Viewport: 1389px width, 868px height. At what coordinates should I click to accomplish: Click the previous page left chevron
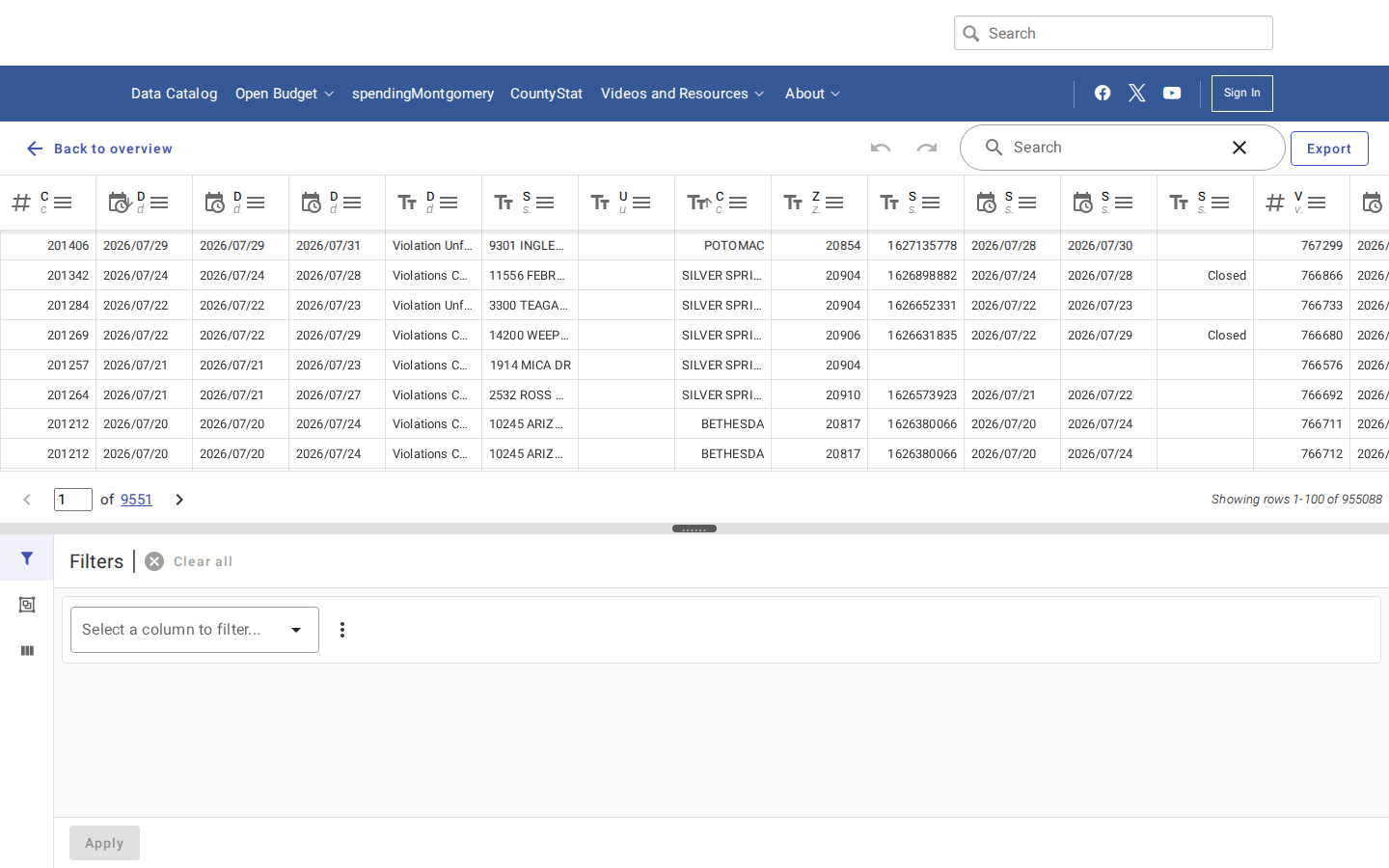pyautogui.click(x=27, y=500)
